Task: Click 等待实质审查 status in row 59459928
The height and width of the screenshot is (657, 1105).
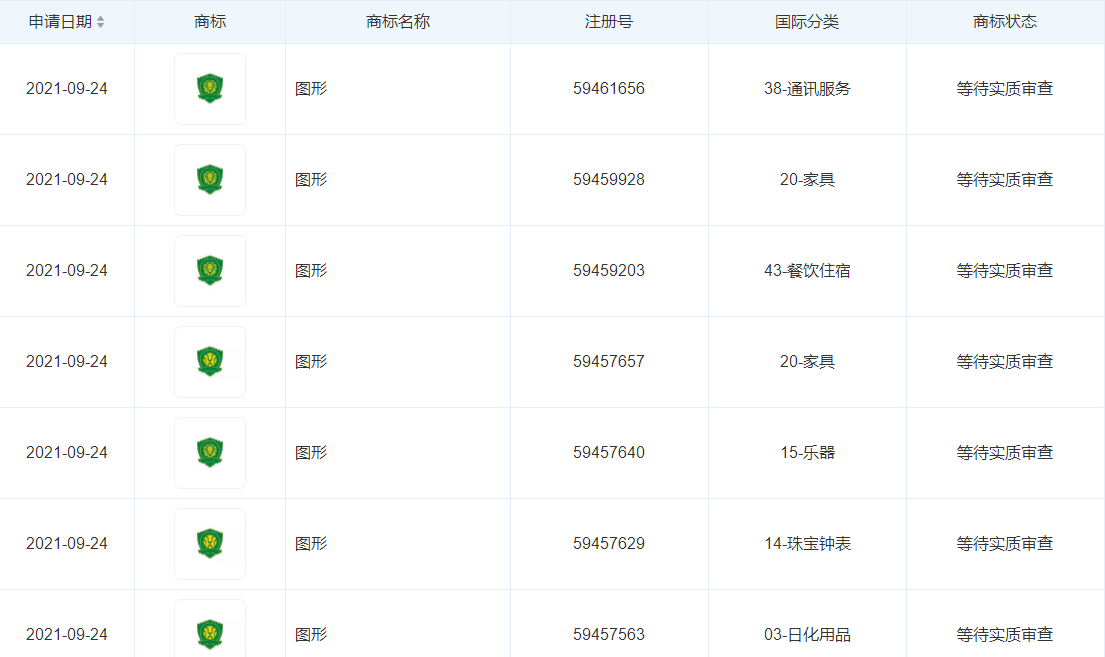Action: (x=1005, y=180)
